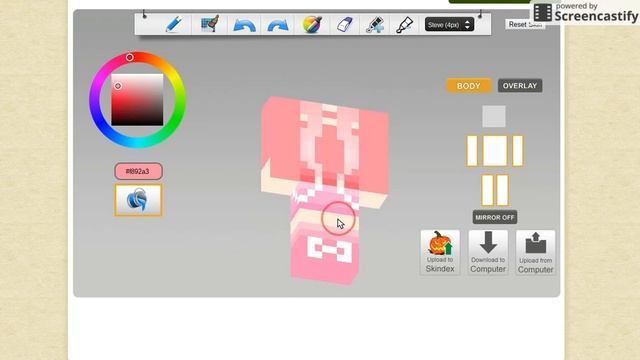Choose the Color Picker tool with rainbow ball
This screenshot has width=640, height=360.
[x=312, y=24]
